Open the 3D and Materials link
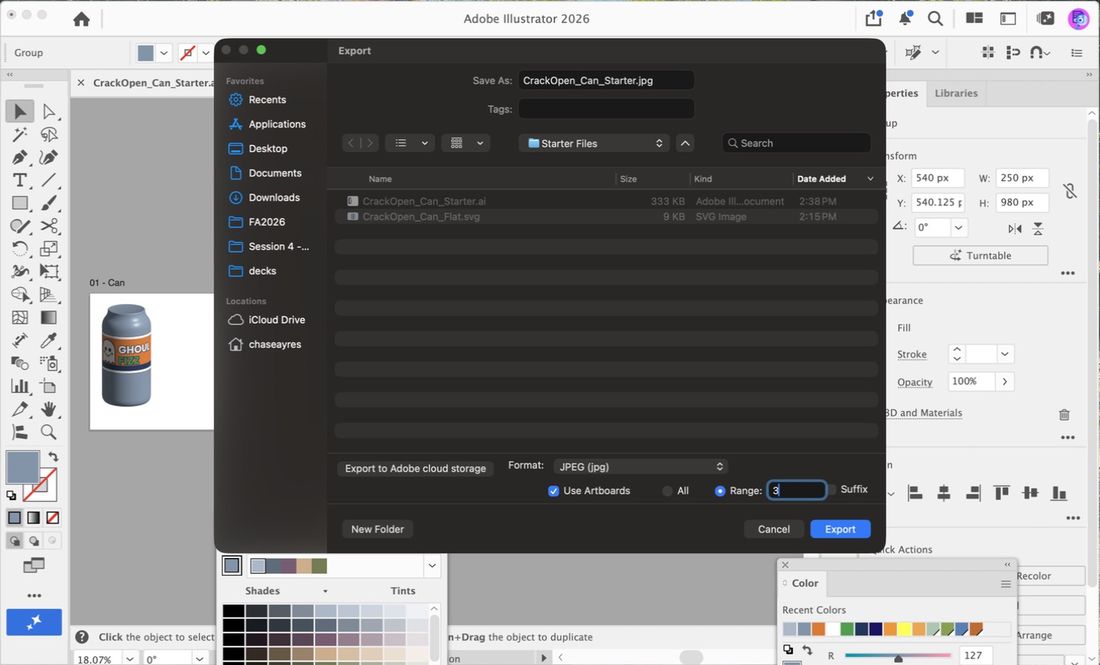The height and width of the screenshot is (665, 1100). [x=923, y=413]
